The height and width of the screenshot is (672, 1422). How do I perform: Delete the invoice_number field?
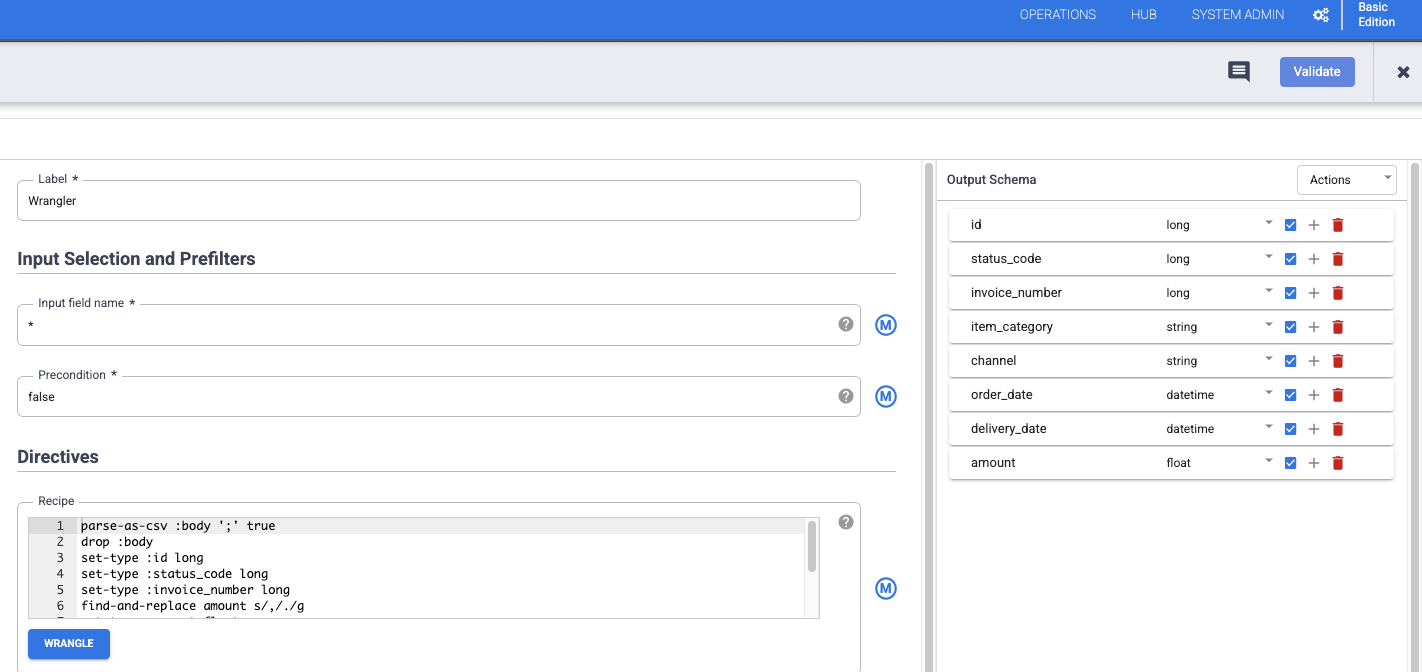pyautogui.click(x=1338, y=293)
